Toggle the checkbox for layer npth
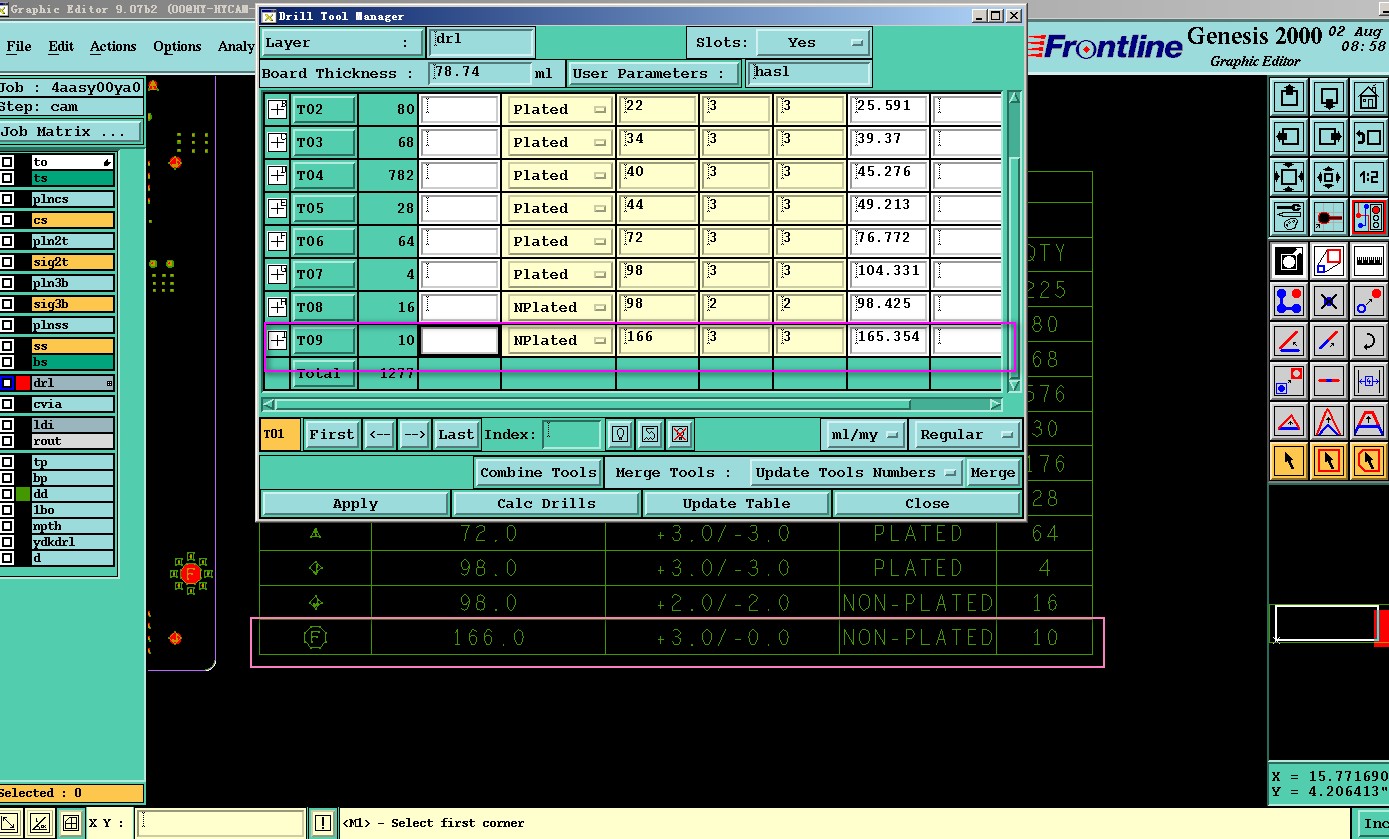Viewport: 1389px width, 839px height. pos(7,526)
